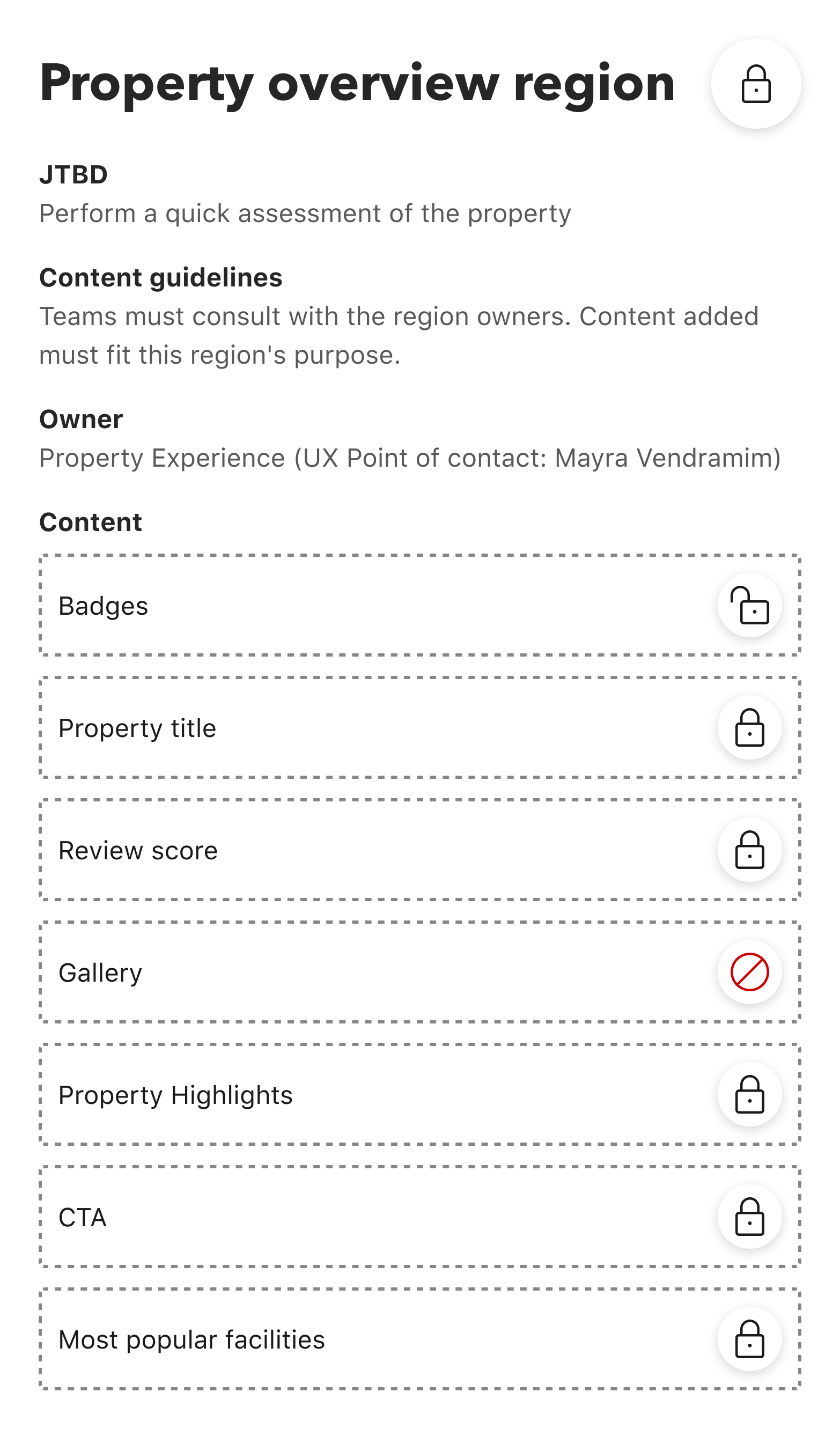The height and width of the screenshot is (1429, 840).
Task: Click the lock icon on CTA row
Action: 749,1217
